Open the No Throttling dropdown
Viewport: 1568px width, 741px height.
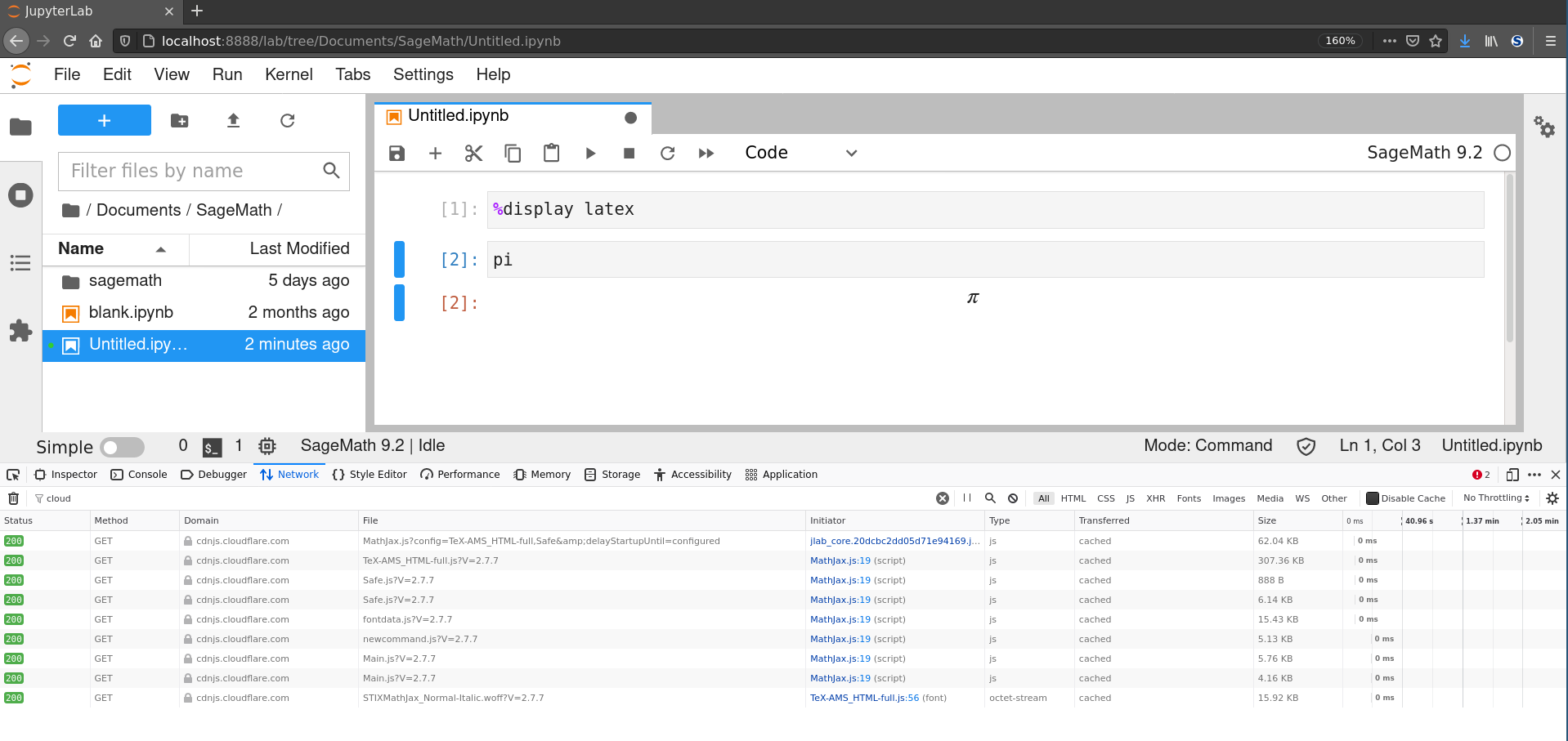[1494, 498]
